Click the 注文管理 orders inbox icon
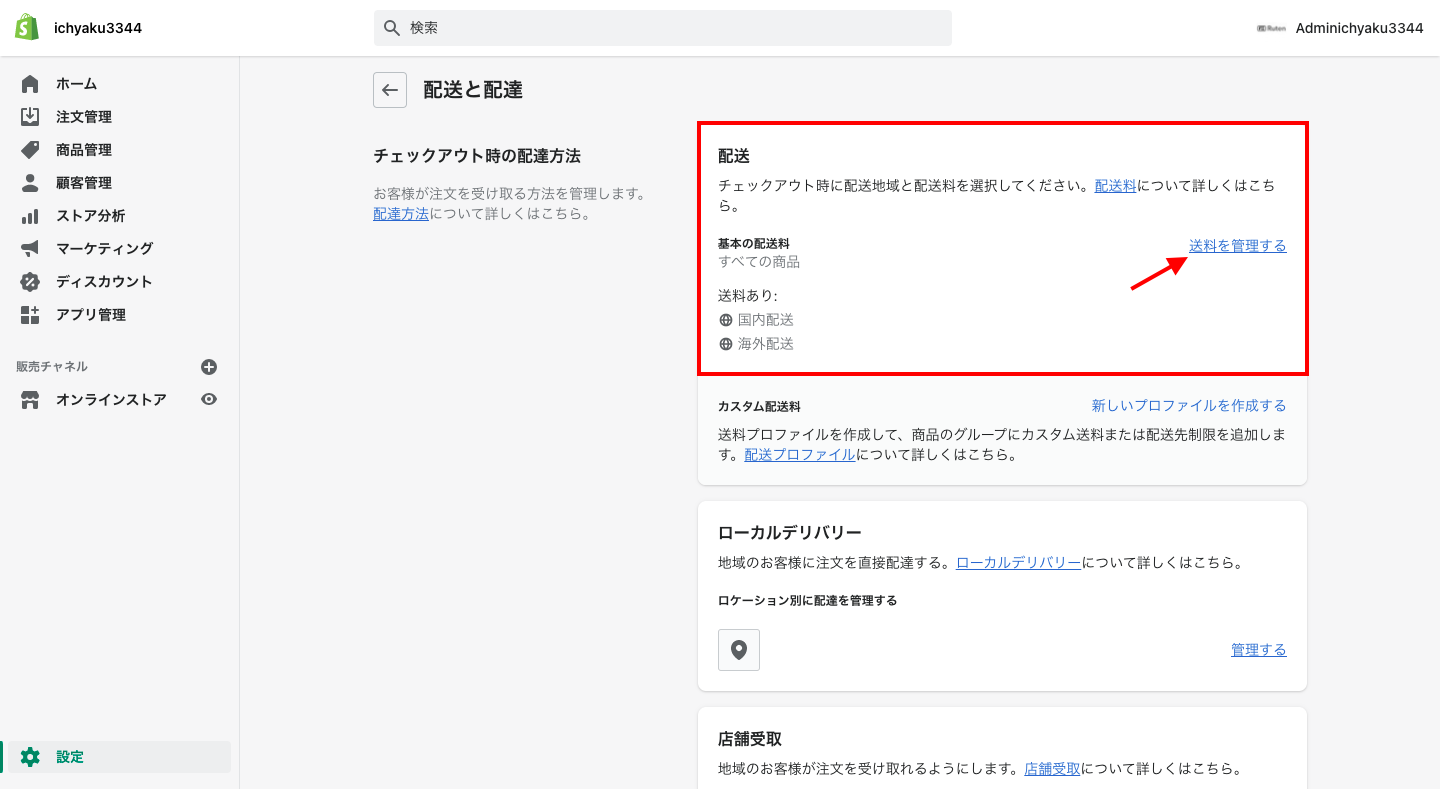The height and width of the screenshot is (789, 1440). click(30, 117)
